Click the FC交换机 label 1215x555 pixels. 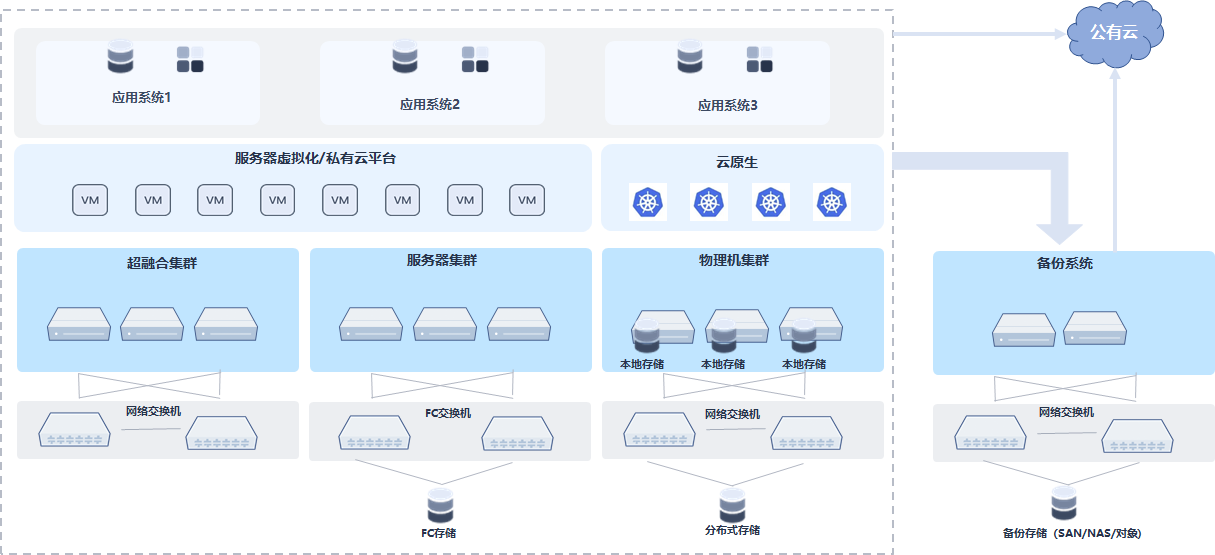coord(448,413)
